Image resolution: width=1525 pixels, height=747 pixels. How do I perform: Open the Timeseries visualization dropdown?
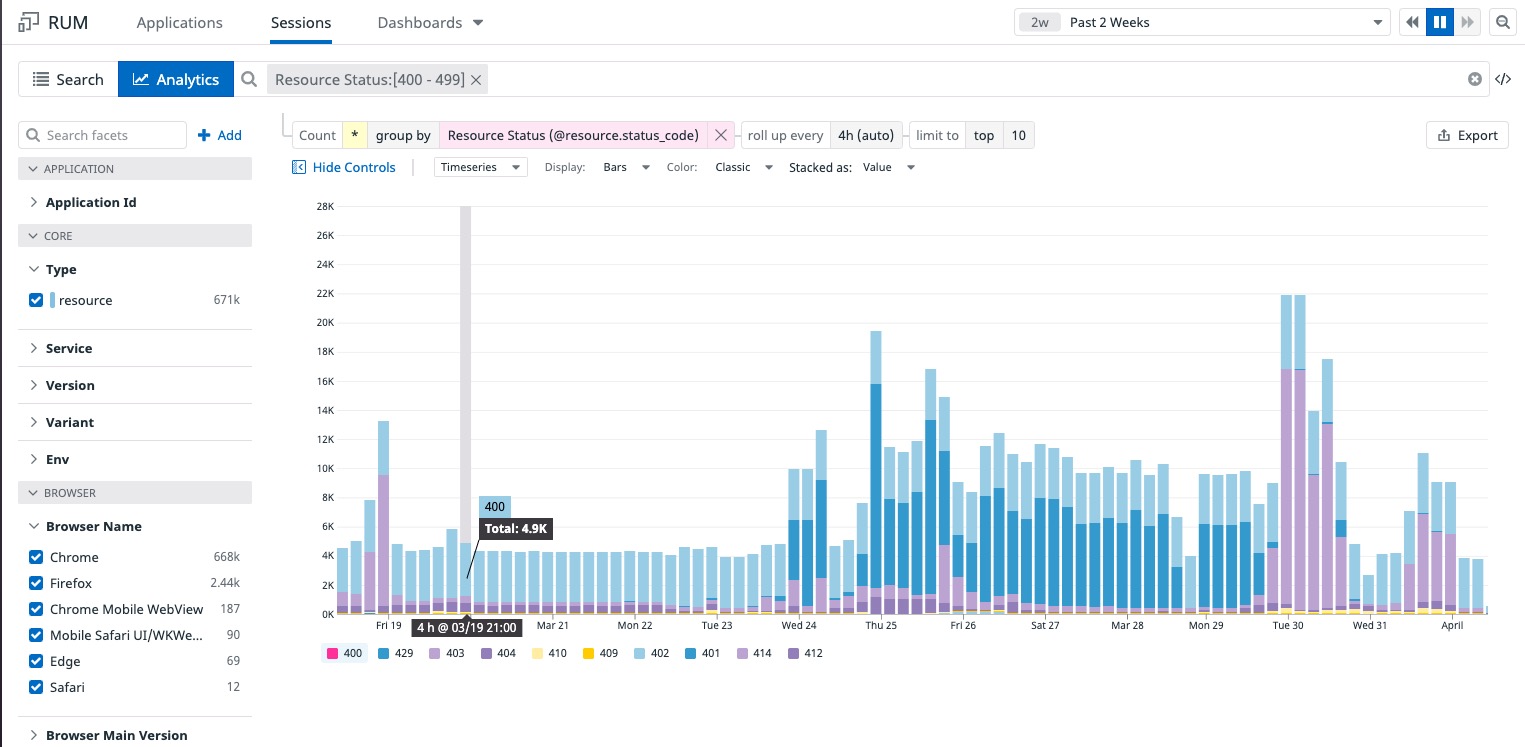tap(480, 167)
